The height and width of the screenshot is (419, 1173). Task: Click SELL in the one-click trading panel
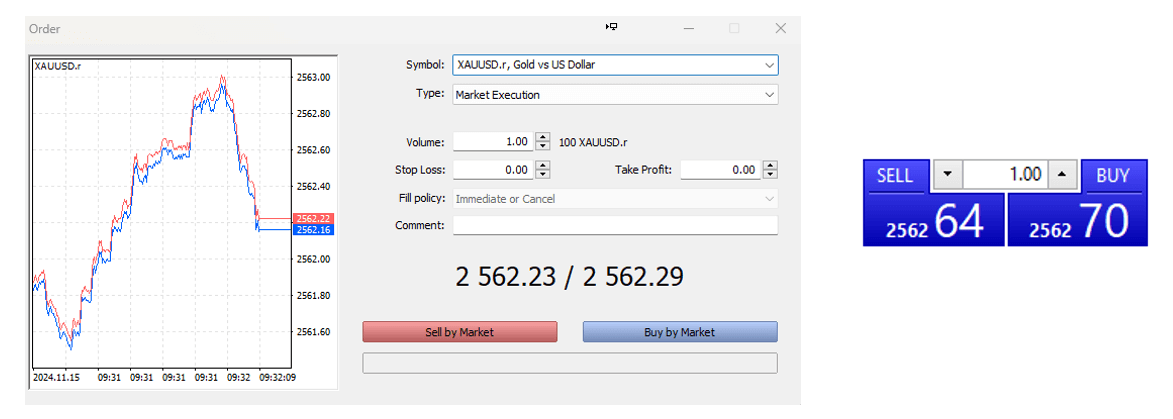point(895,176)
